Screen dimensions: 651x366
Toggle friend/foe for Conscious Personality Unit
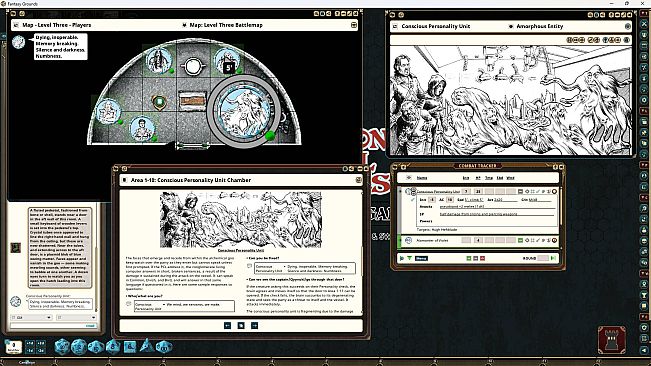point(520,191)
